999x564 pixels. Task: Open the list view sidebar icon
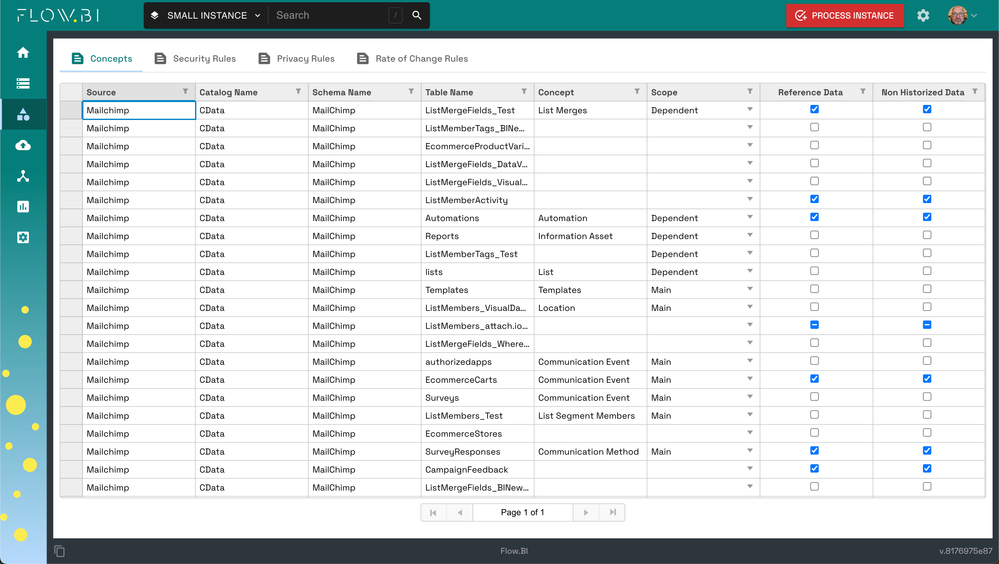(23, 83)
